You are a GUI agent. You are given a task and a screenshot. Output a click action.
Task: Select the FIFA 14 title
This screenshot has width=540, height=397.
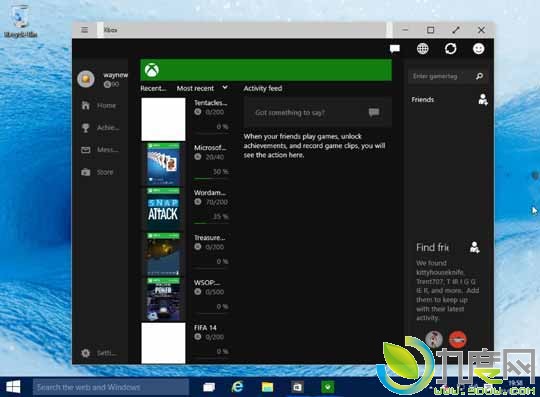coord(205,328)
